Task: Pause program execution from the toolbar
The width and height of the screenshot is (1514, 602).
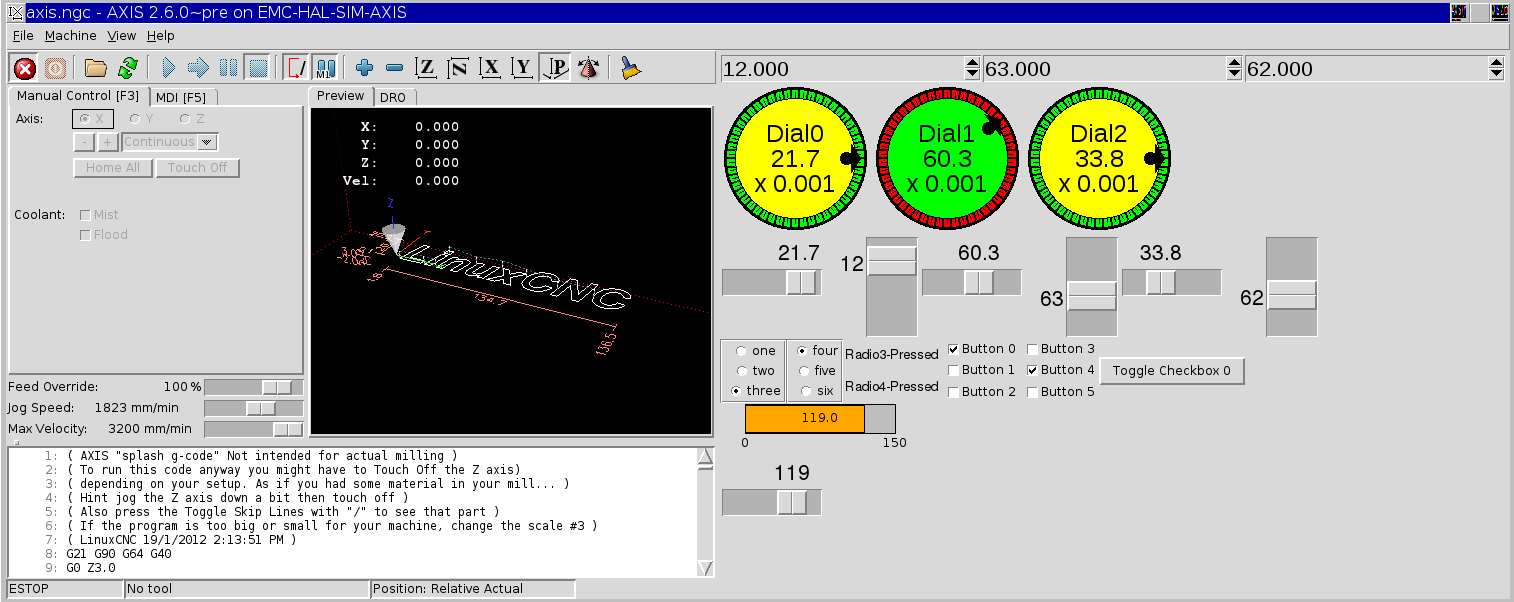Action: pos(229,68)
